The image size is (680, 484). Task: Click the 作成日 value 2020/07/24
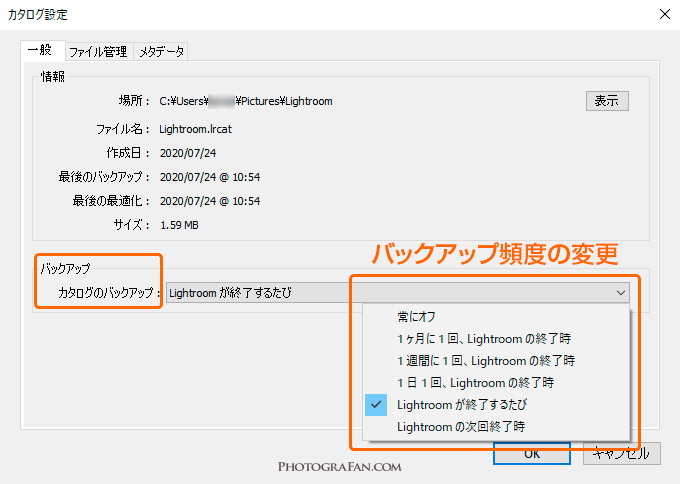pos(188,153)
